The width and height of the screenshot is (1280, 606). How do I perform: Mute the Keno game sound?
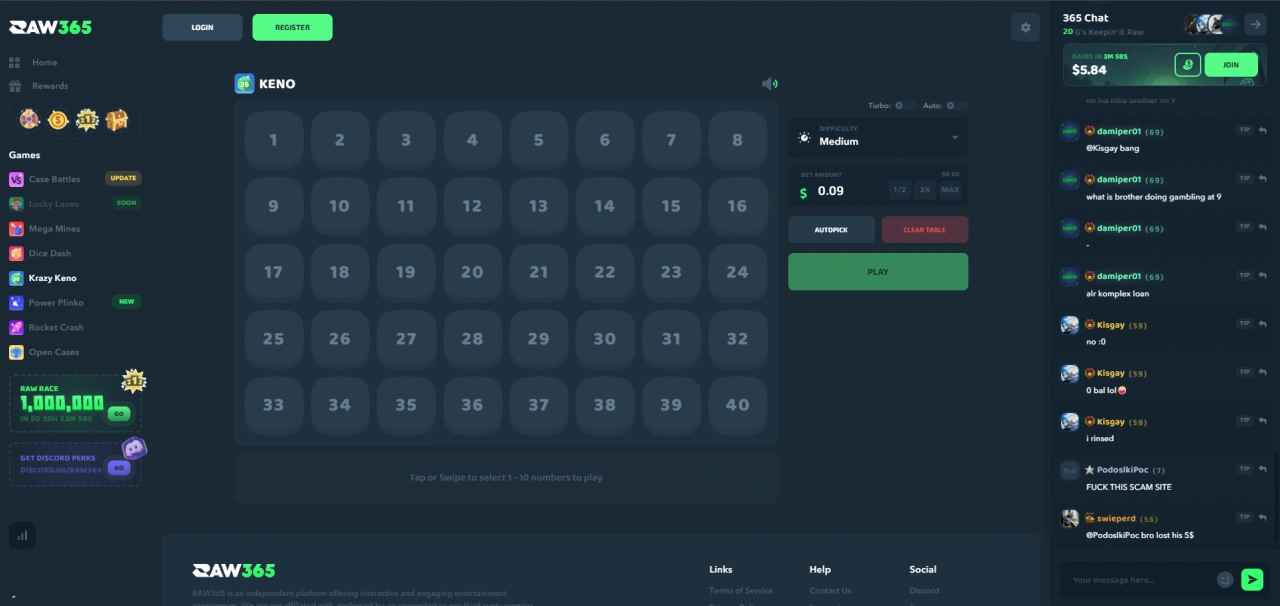coord(769,84)
